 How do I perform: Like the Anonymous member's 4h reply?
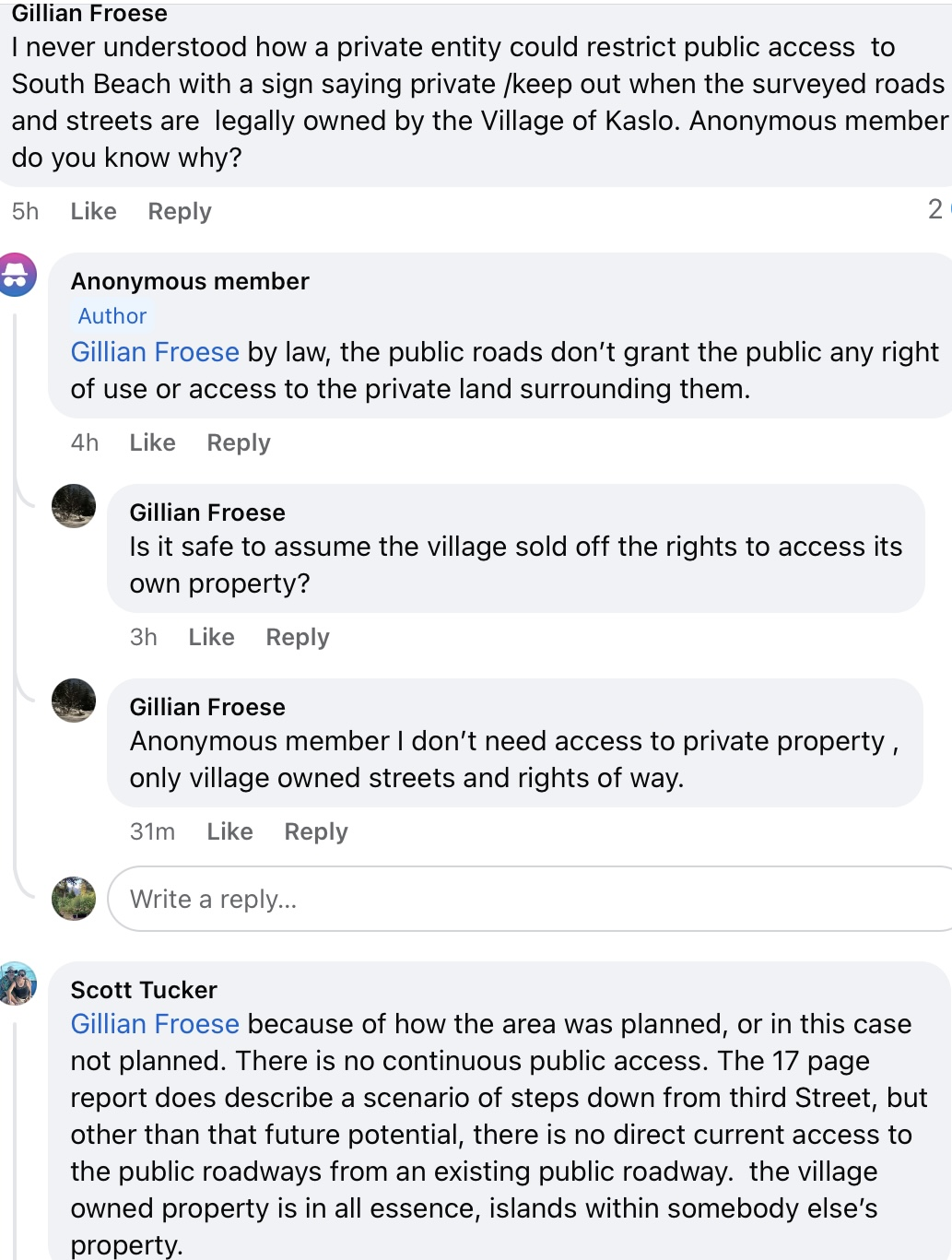click(x=152, y=442)
